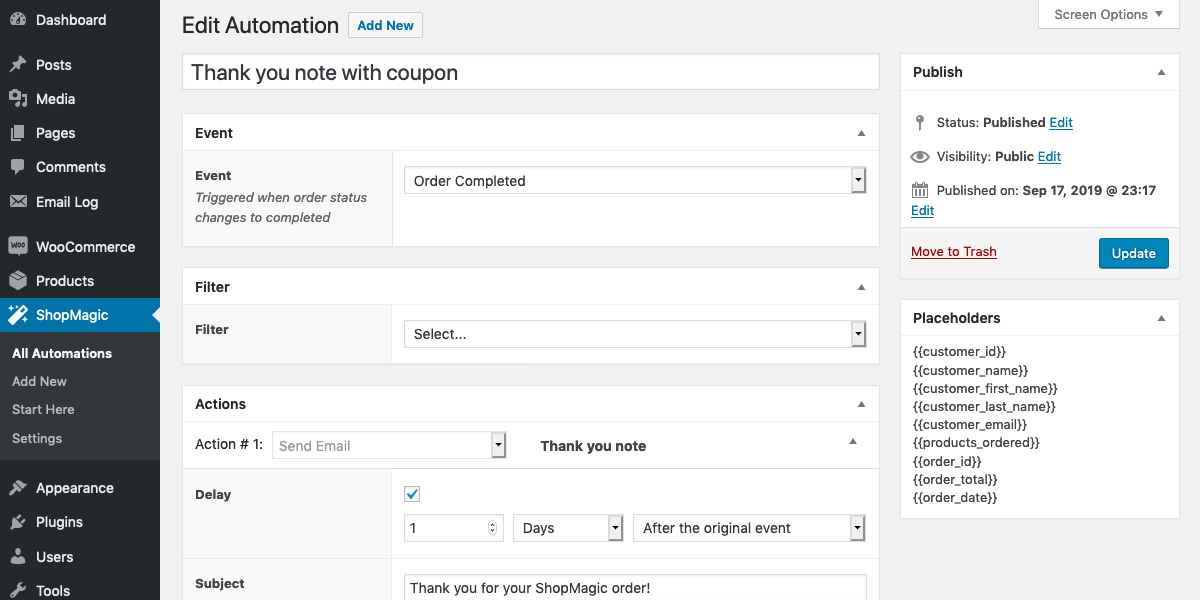Viewport: 1200px width, 600px height.
Task: Open the Settings submenu item
Action: 37,438
